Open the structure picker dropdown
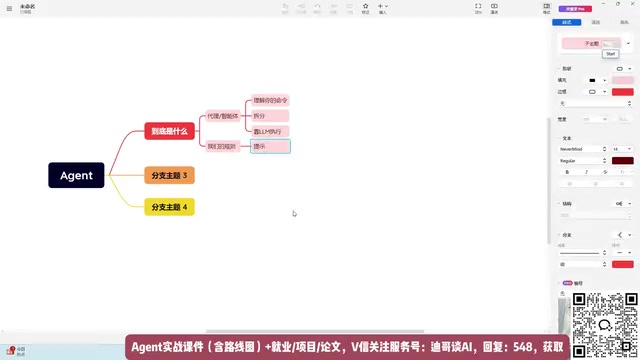This screenshot has width=640, height=360. [624, 204]
